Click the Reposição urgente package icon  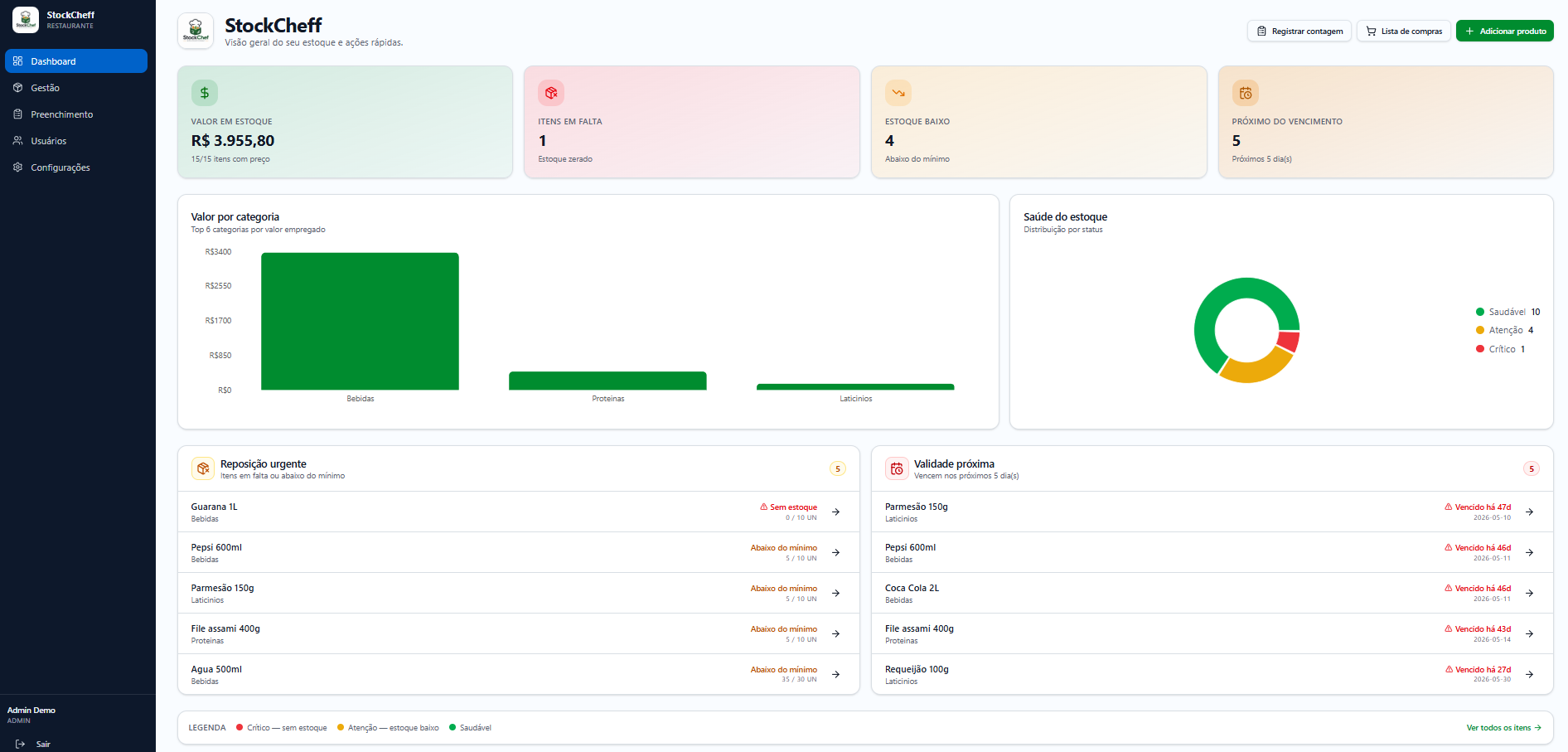[203, 468]
